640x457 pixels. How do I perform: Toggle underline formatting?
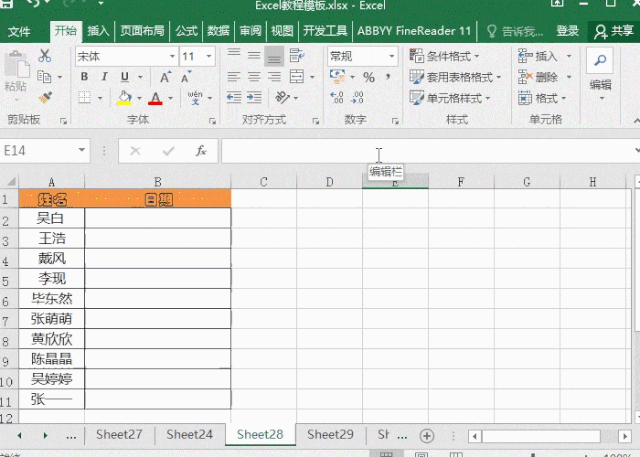point(125,77)
